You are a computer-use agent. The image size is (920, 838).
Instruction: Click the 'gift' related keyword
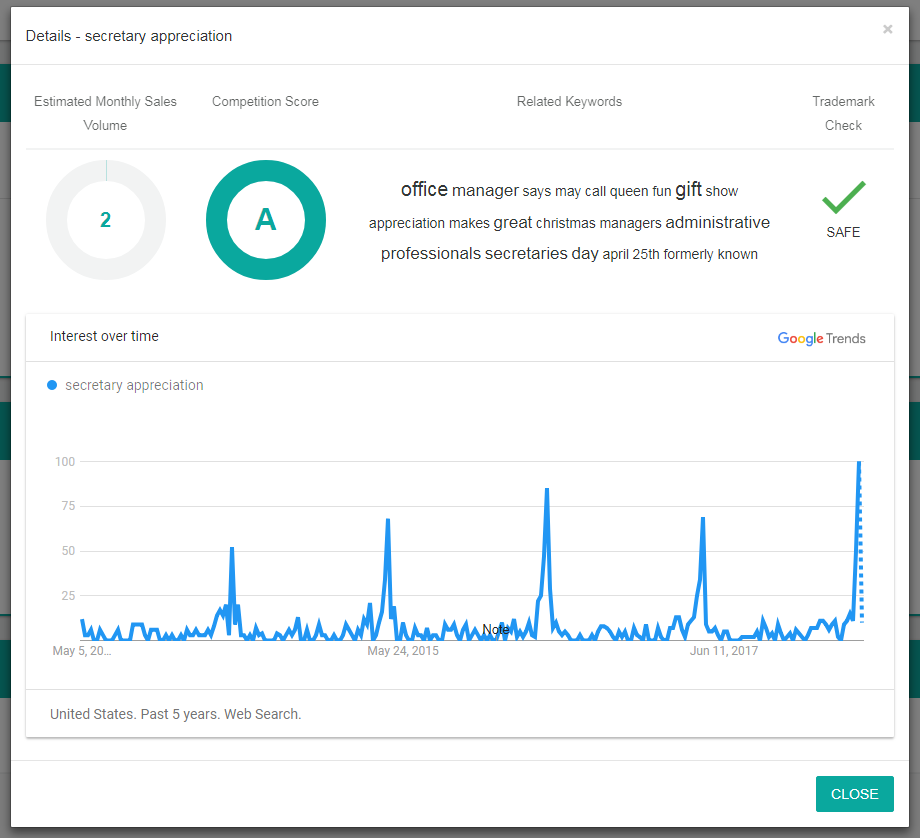(x=688, y=190)
